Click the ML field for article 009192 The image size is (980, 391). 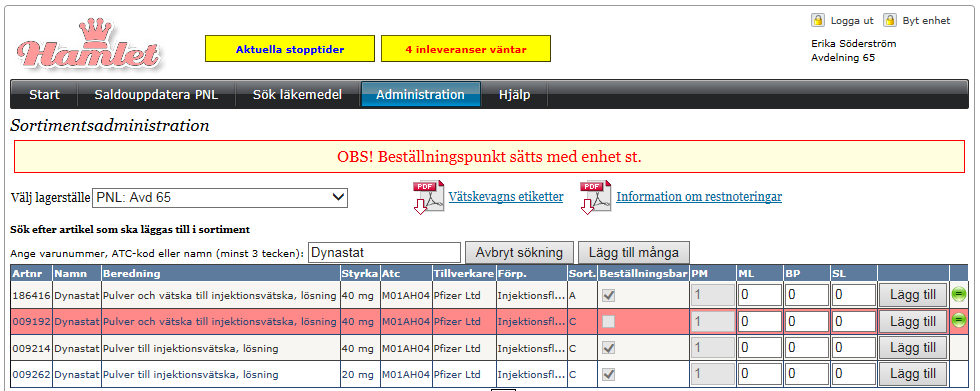pyautogui.click(x=759, y=322)
